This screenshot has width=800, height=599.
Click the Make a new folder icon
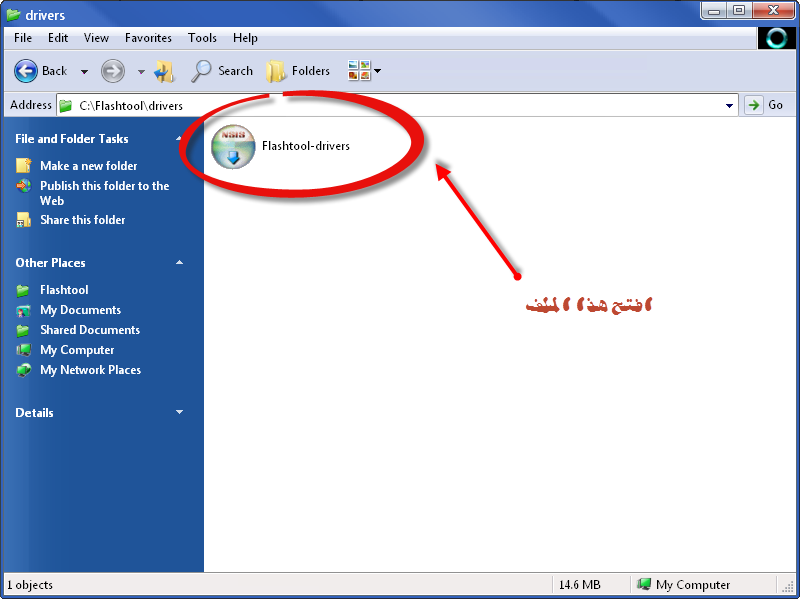(23, 165)
